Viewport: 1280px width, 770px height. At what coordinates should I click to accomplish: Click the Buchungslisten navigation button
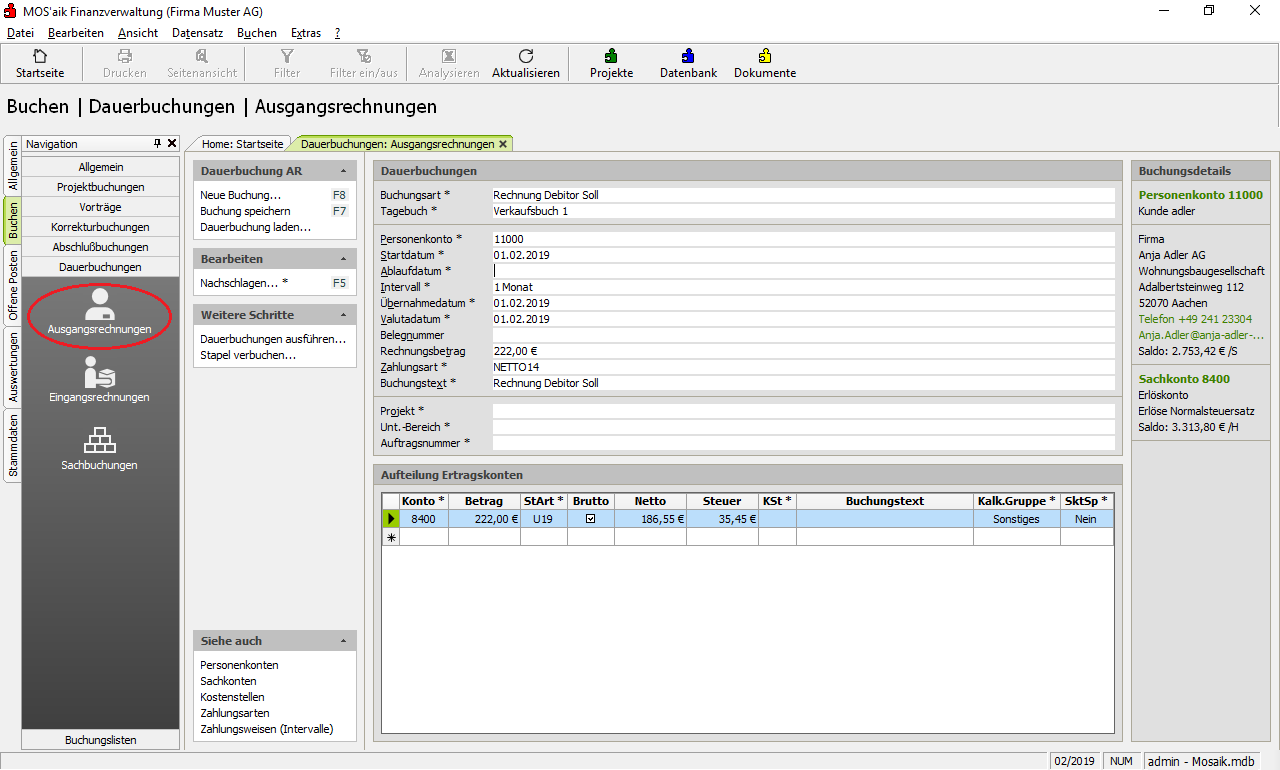click(x=101, y=740)
